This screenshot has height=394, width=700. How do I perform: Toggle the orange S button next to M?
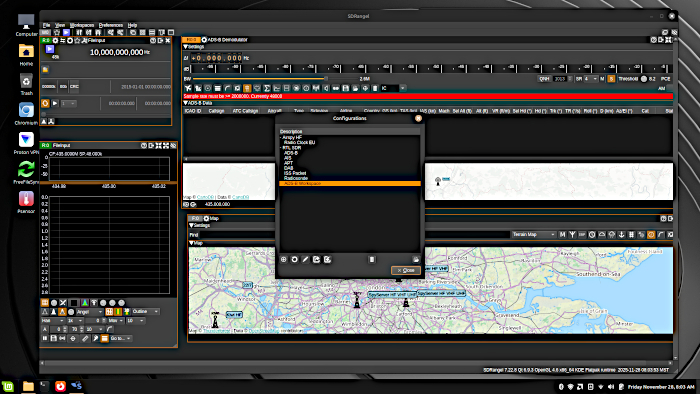click(611, 79)
